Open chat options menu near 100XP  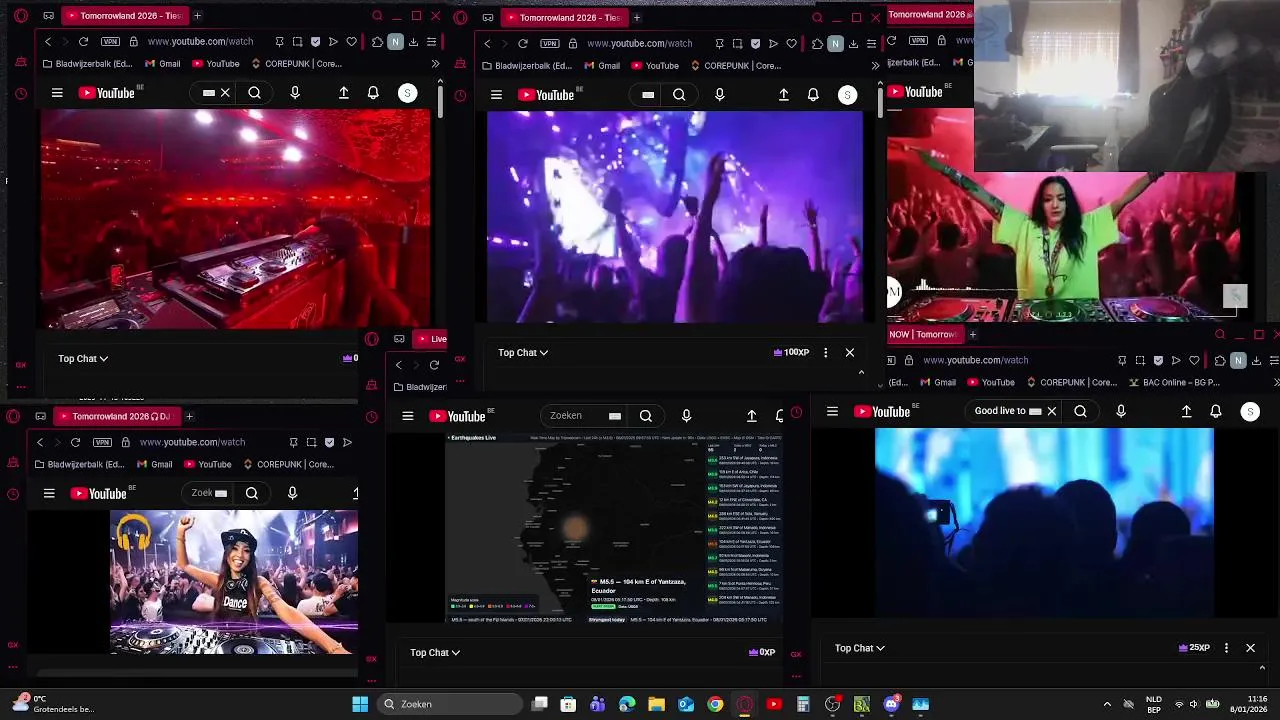tap(825, 352)
